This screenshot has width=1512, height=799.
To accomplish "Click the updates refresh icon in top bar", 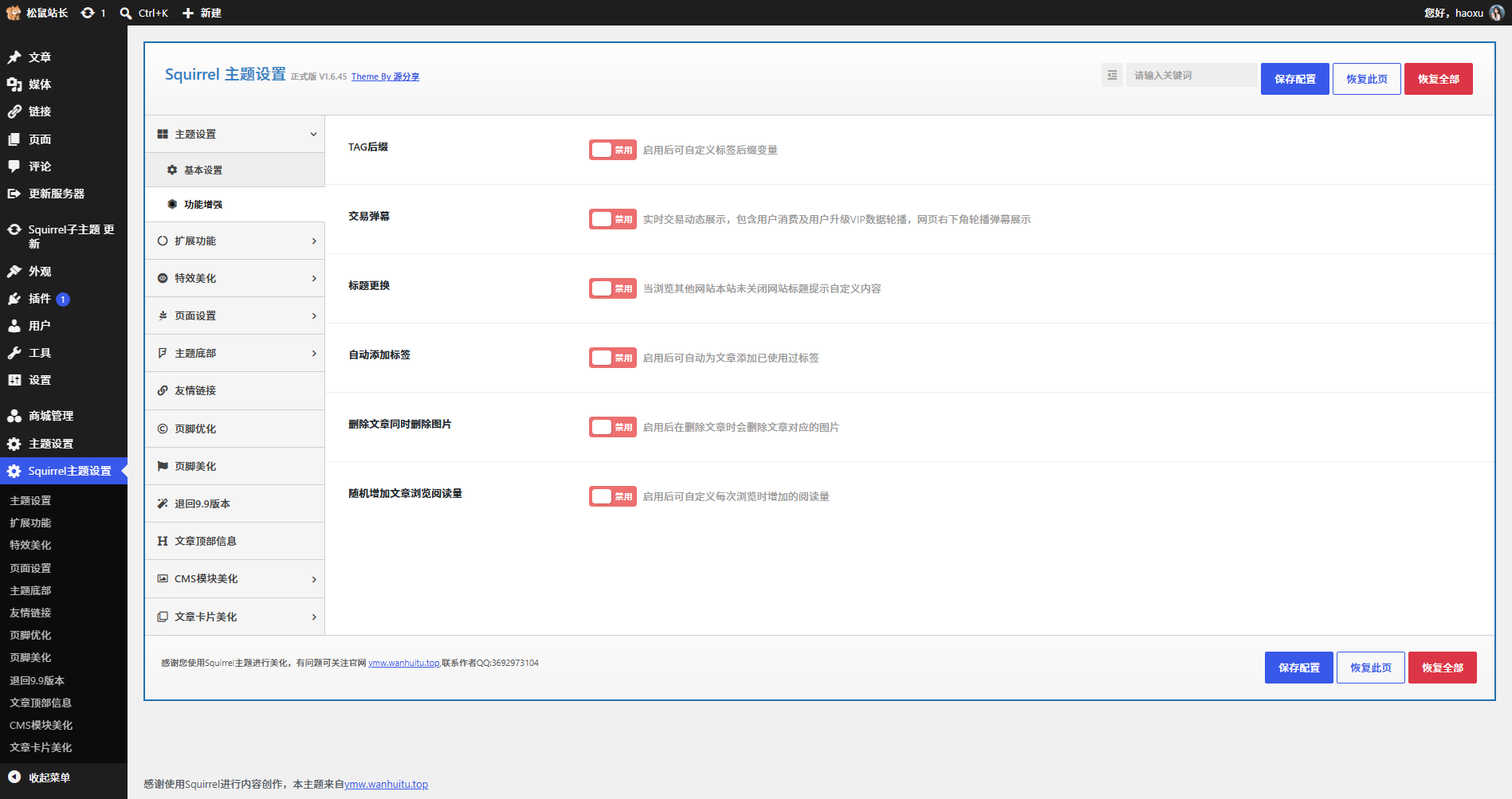I will click(x=88, y=13).
